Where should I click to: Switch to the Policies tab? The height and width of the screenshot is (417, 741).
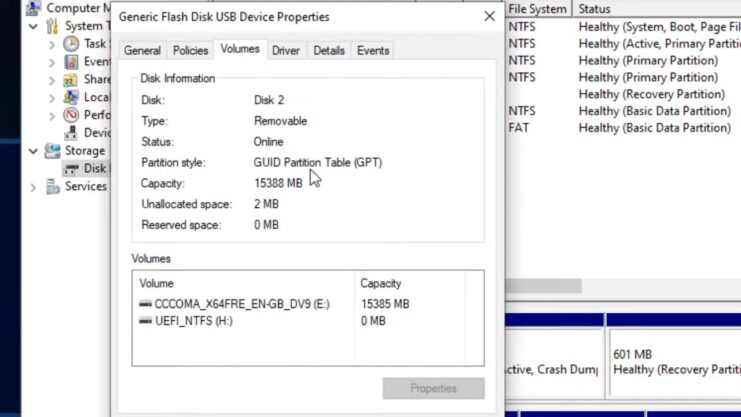190,51
